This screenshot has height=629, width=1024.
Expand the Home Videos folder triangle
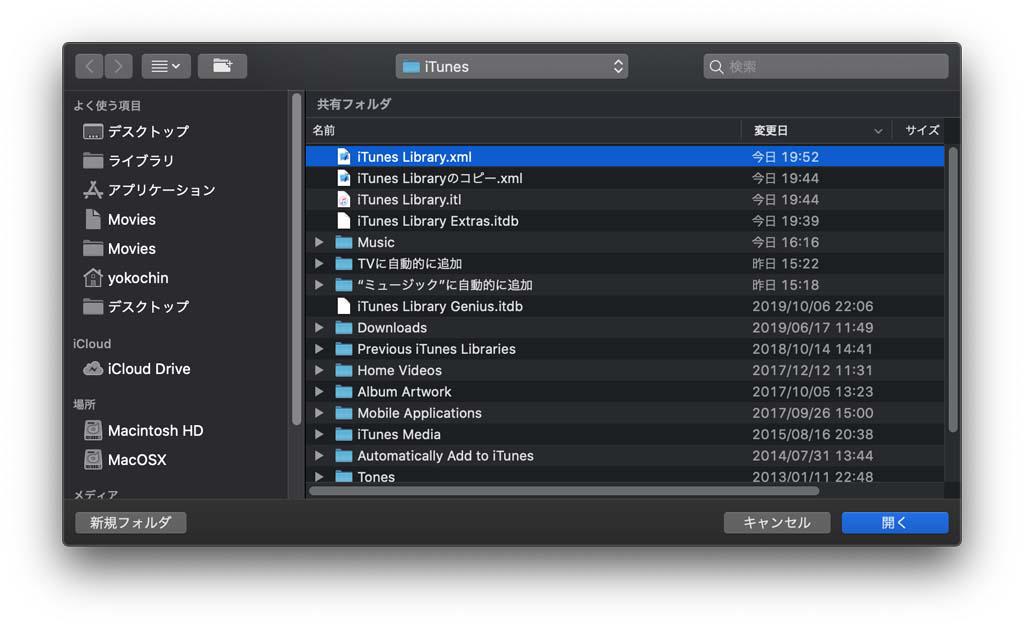click(x=319, y=370)
